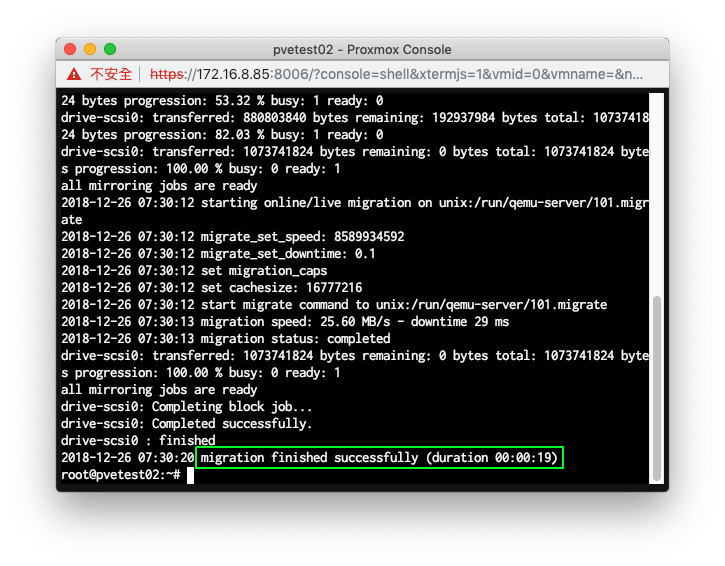
Task: Click 'migrate_set_downtime: 0.1' line
Action: 218,253
